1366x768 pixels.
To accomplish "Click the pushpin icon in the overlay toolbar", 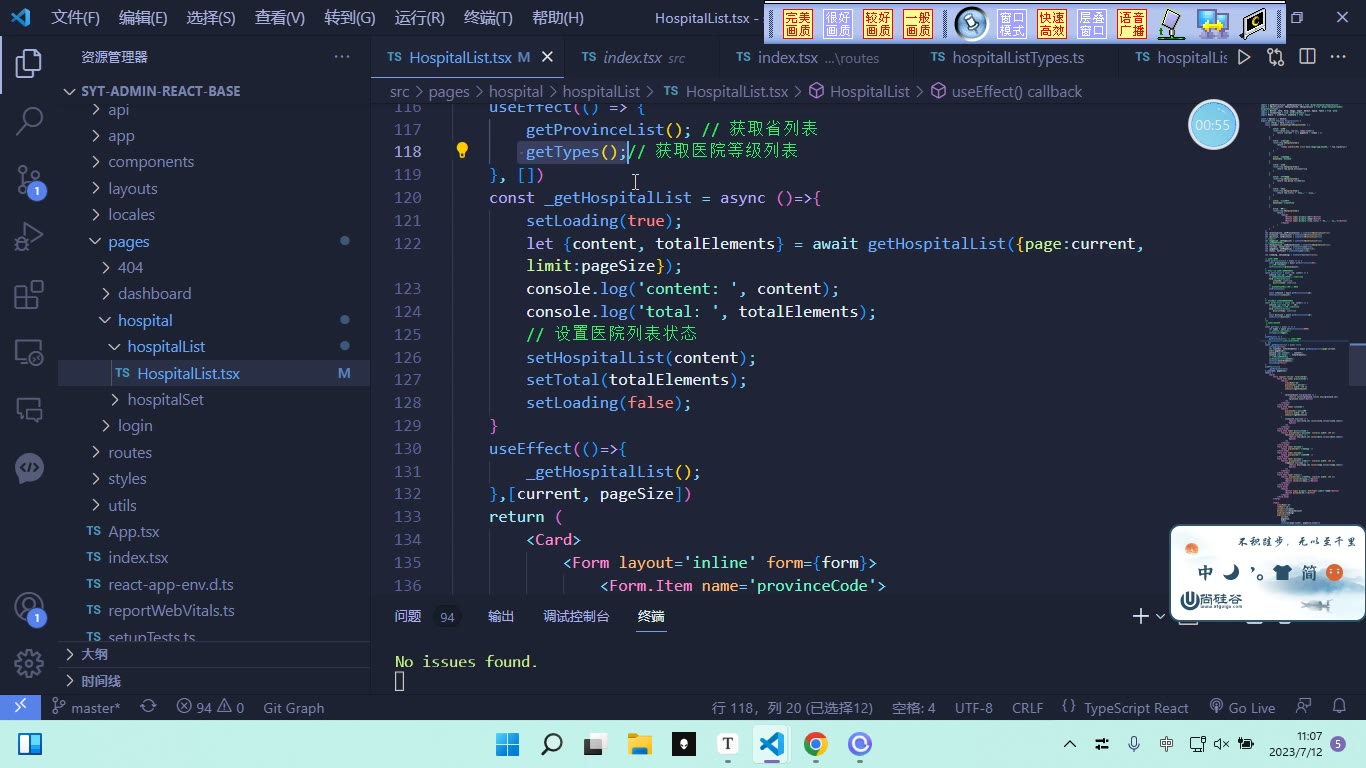I will coord(970,24).
